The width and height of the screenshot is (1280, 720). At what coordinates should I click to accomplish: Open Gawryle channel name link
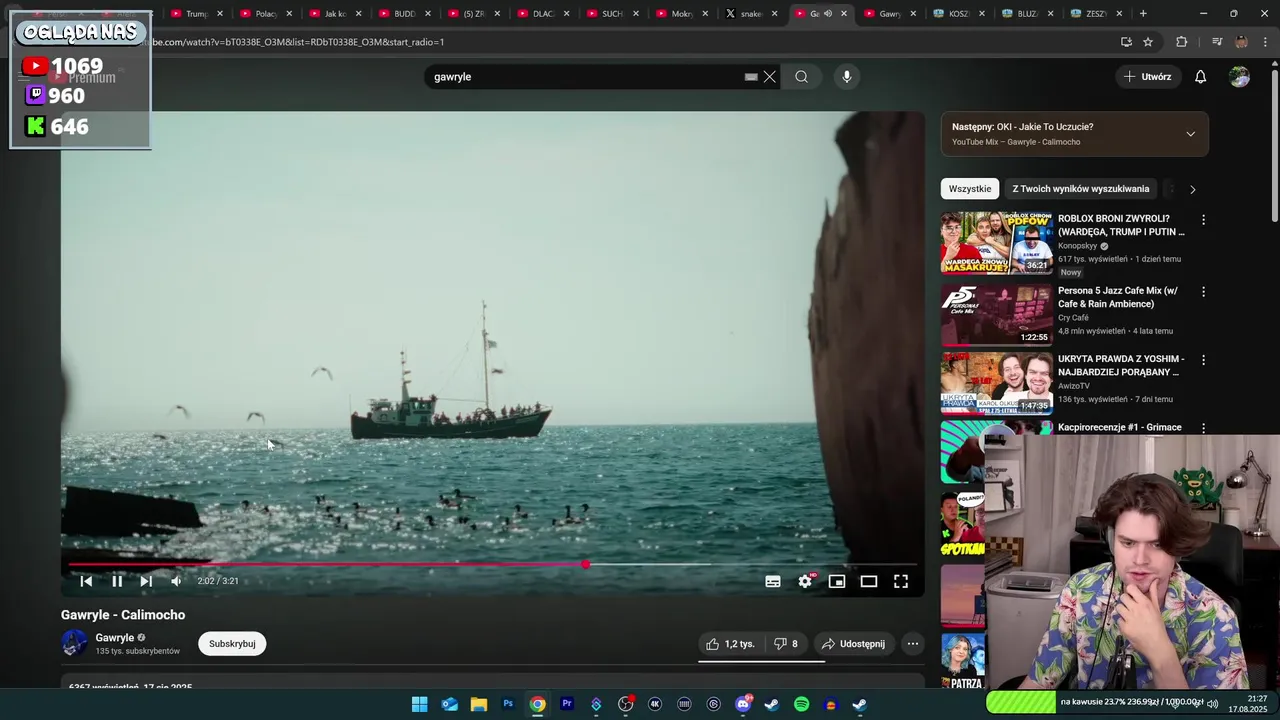point(115,638)
